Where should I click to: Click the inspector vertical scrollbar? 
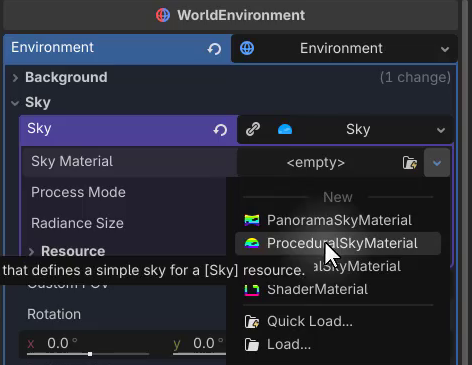coord(465,182)
